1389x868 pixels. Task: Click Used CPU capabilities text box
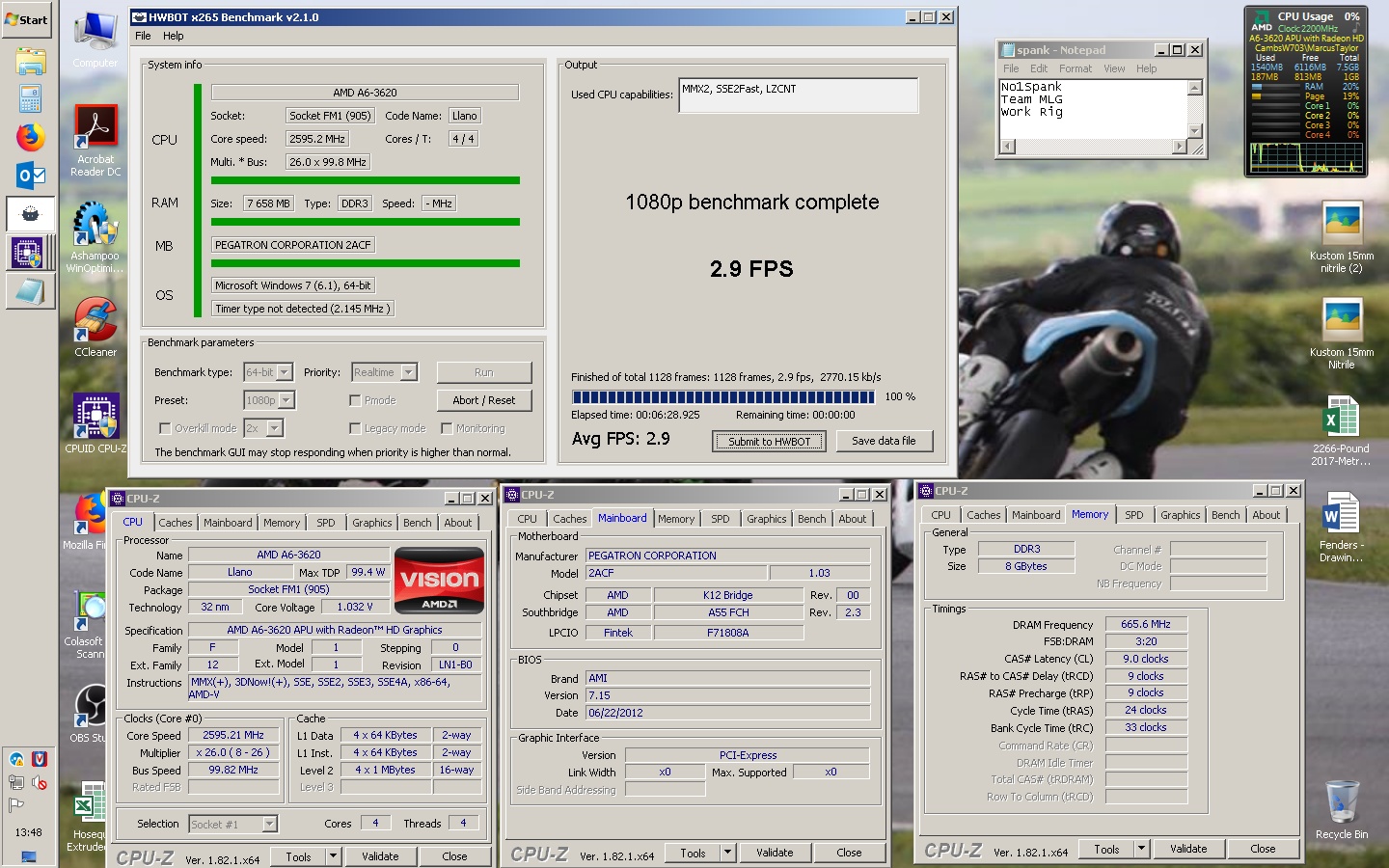(x=799, y=95)
